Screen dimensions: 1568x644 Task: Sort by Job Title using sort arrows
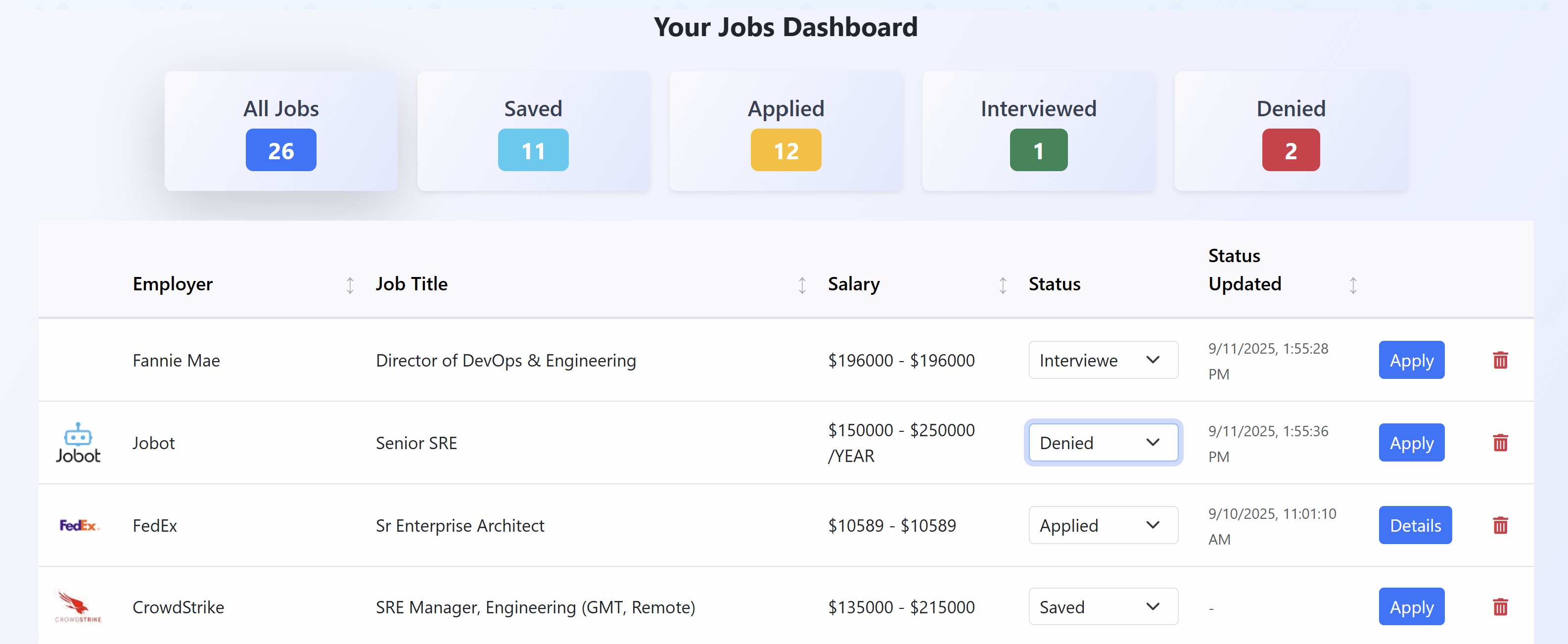802,285
